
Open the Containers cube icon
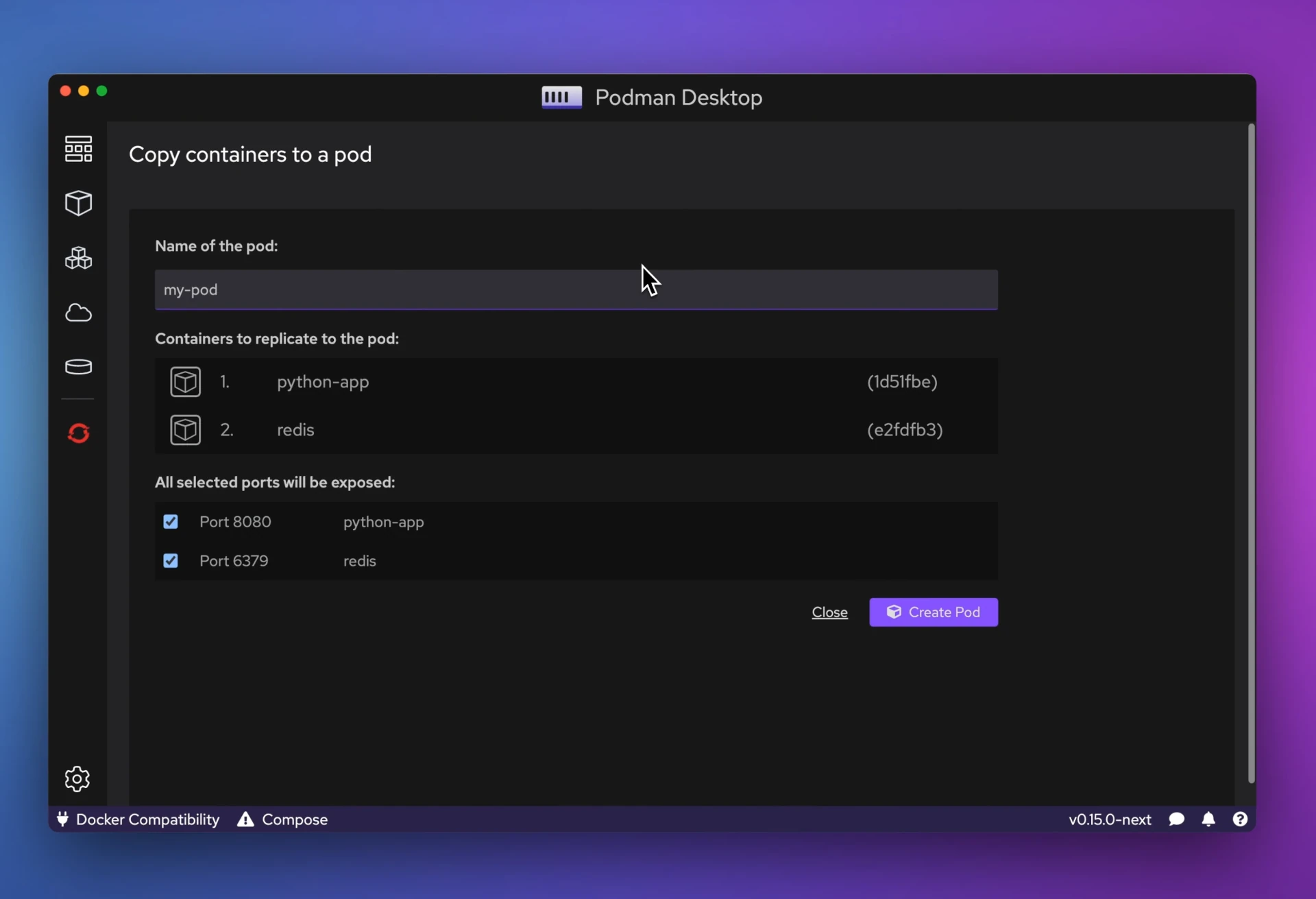pos(78,203)
